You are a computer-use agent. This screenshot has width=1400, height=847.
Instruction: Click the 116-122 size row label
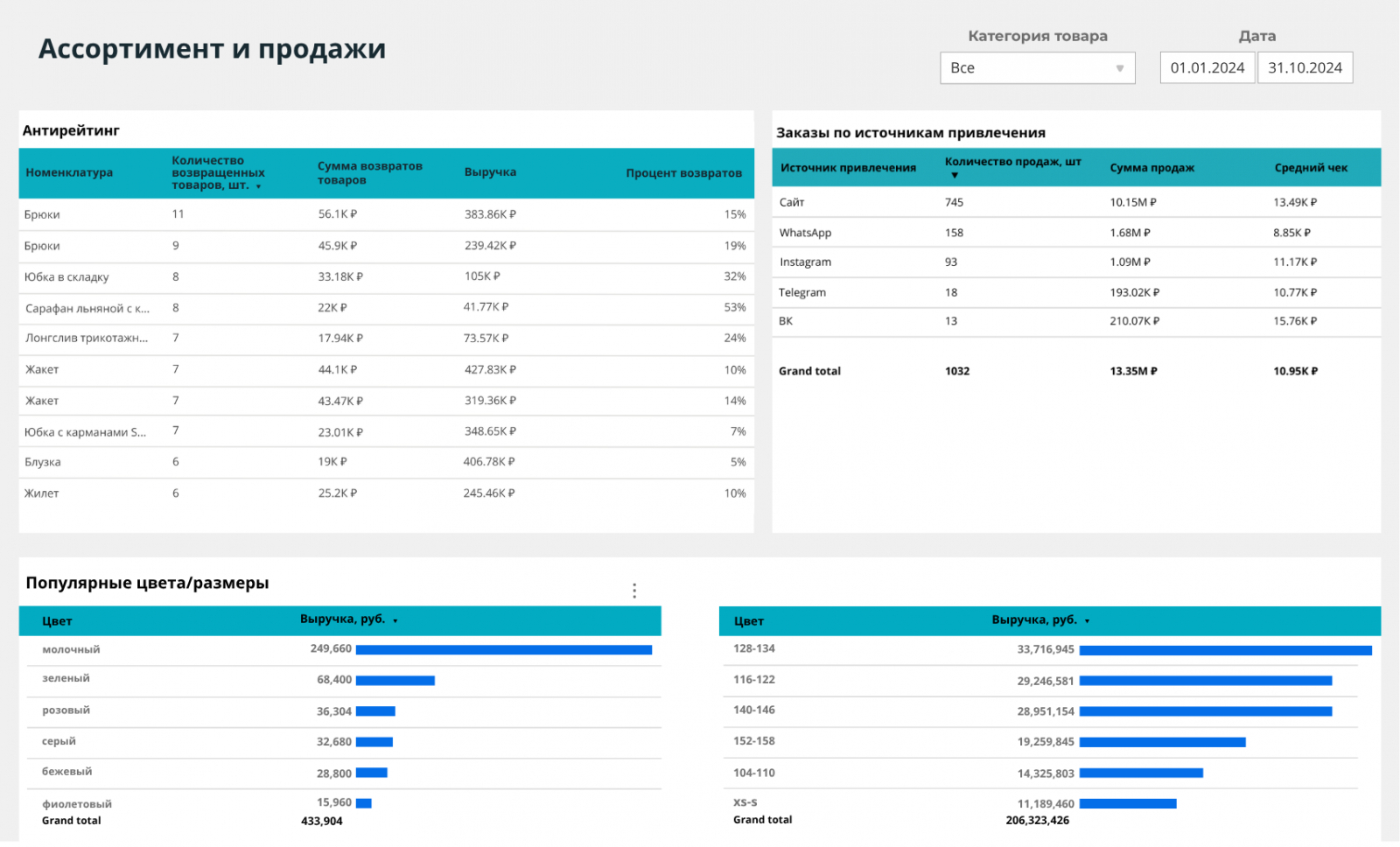(x=754, y=681)
